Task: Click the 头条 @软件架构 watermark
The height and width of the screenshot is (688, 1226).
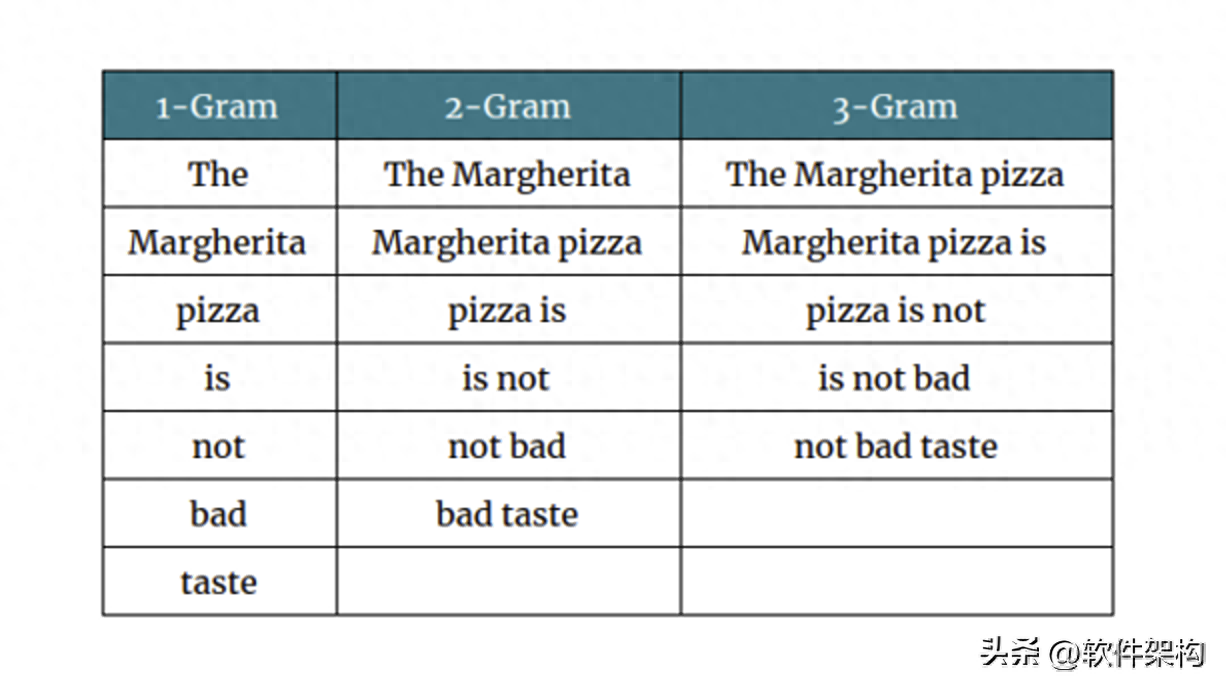Action: tap(1093, 653)
